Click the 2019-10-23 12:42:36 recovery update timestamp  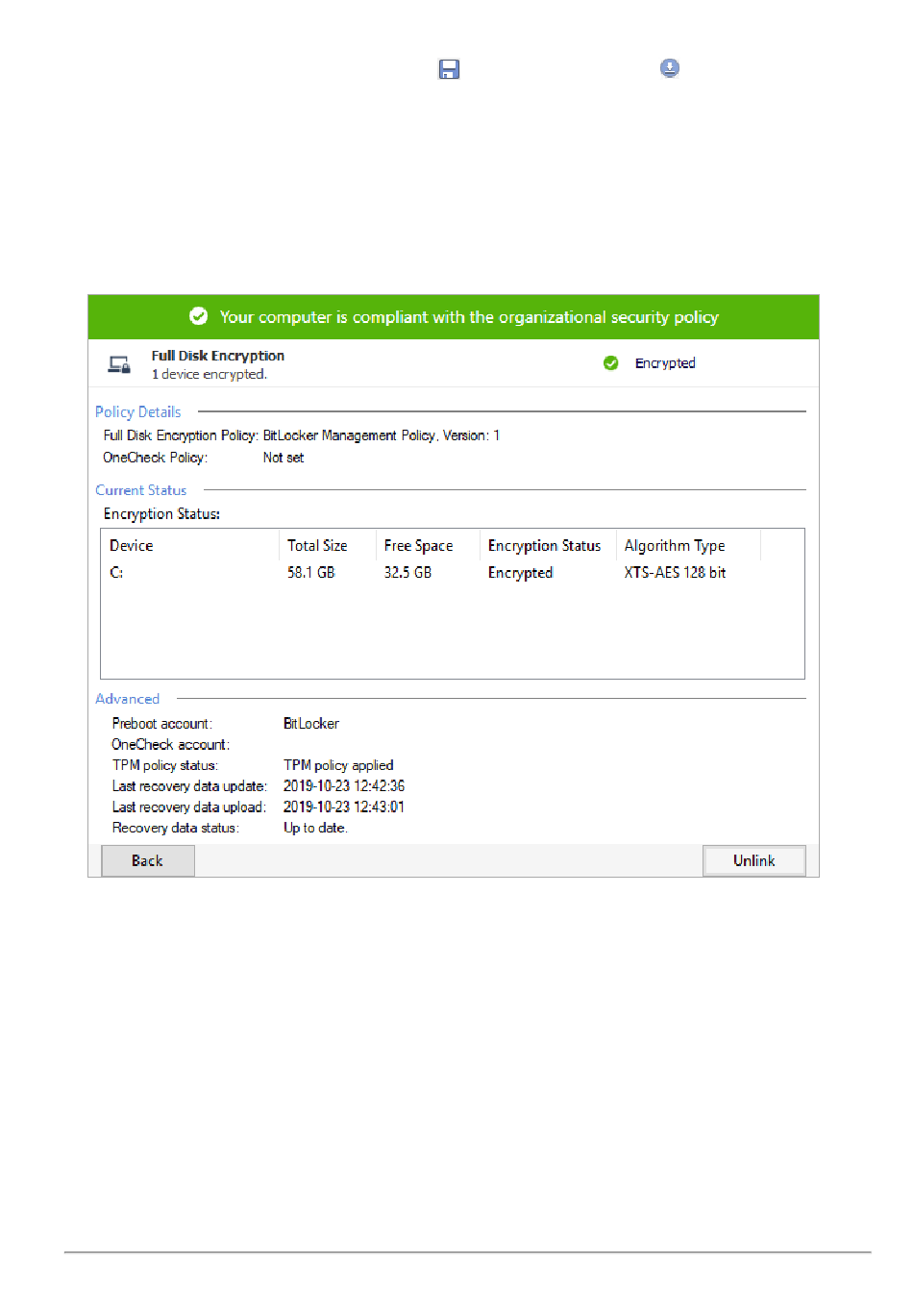click(x=344, y=786)
